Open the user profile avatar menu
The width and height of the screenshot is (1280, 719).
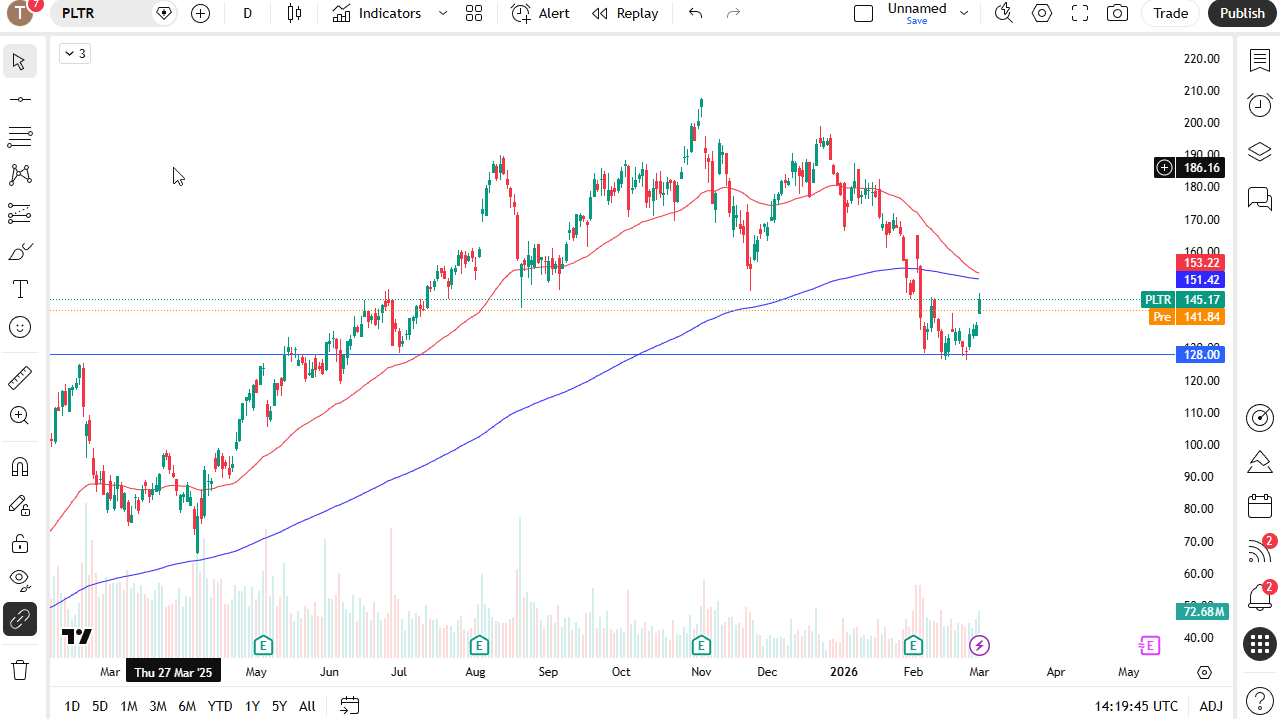pos(21,13)
